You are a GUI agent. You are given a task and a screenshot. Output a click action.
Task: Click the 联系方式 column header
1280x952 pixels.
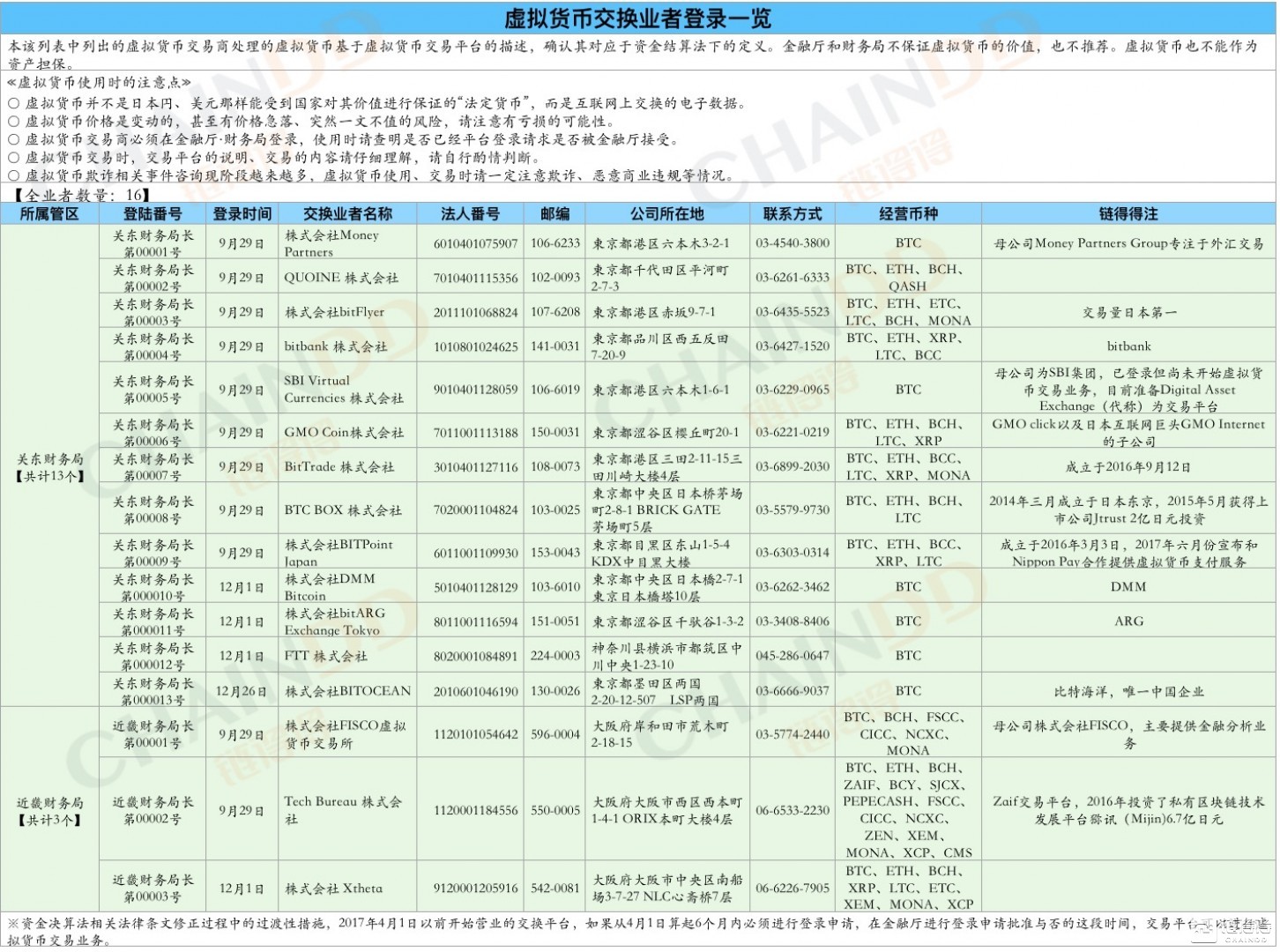pos(792,214)
